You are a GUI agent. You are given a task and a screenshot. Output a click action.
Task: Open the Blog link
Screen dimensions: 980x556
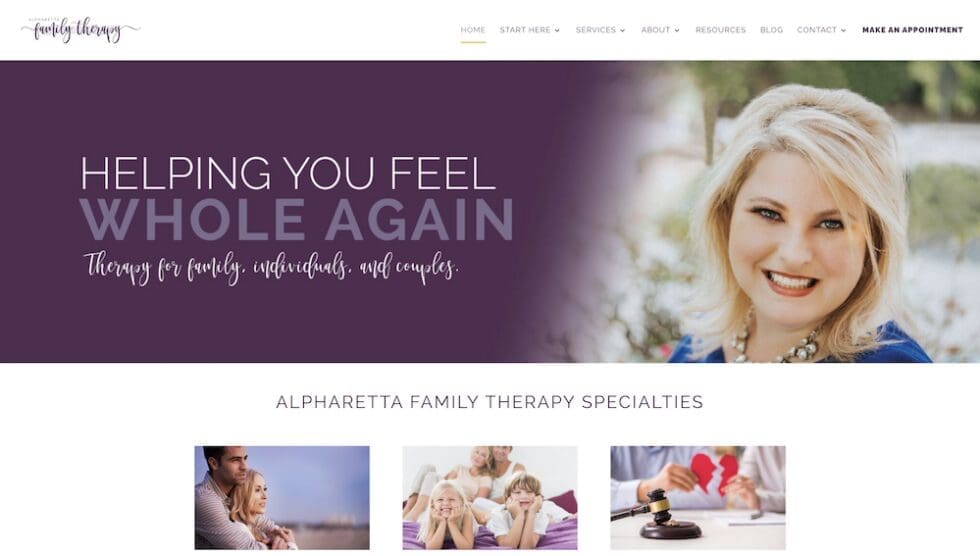click(771, 30)
